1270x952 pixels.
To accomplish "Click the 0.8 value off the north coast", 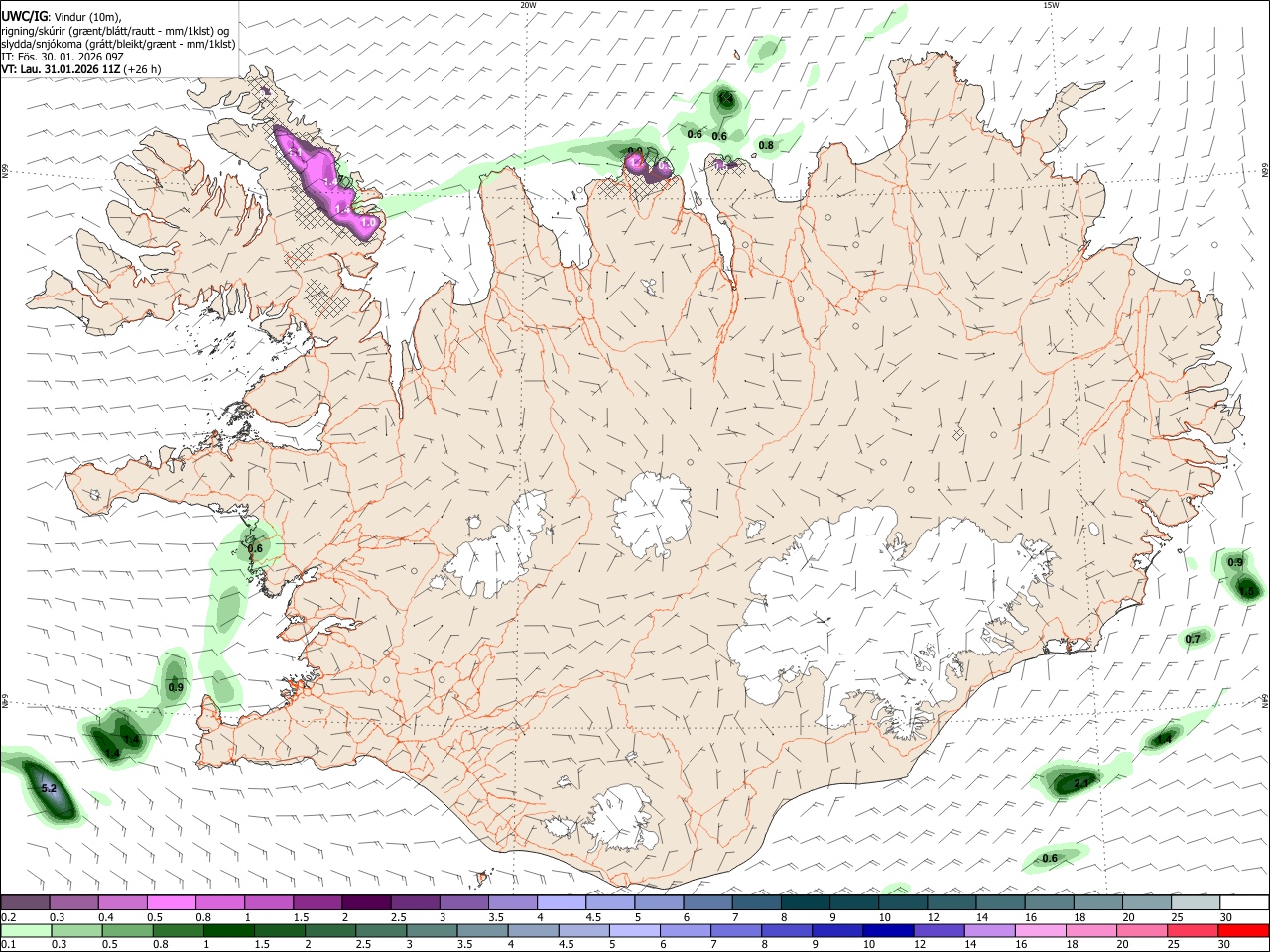I will pyautogui.click(x=766, y=145).
